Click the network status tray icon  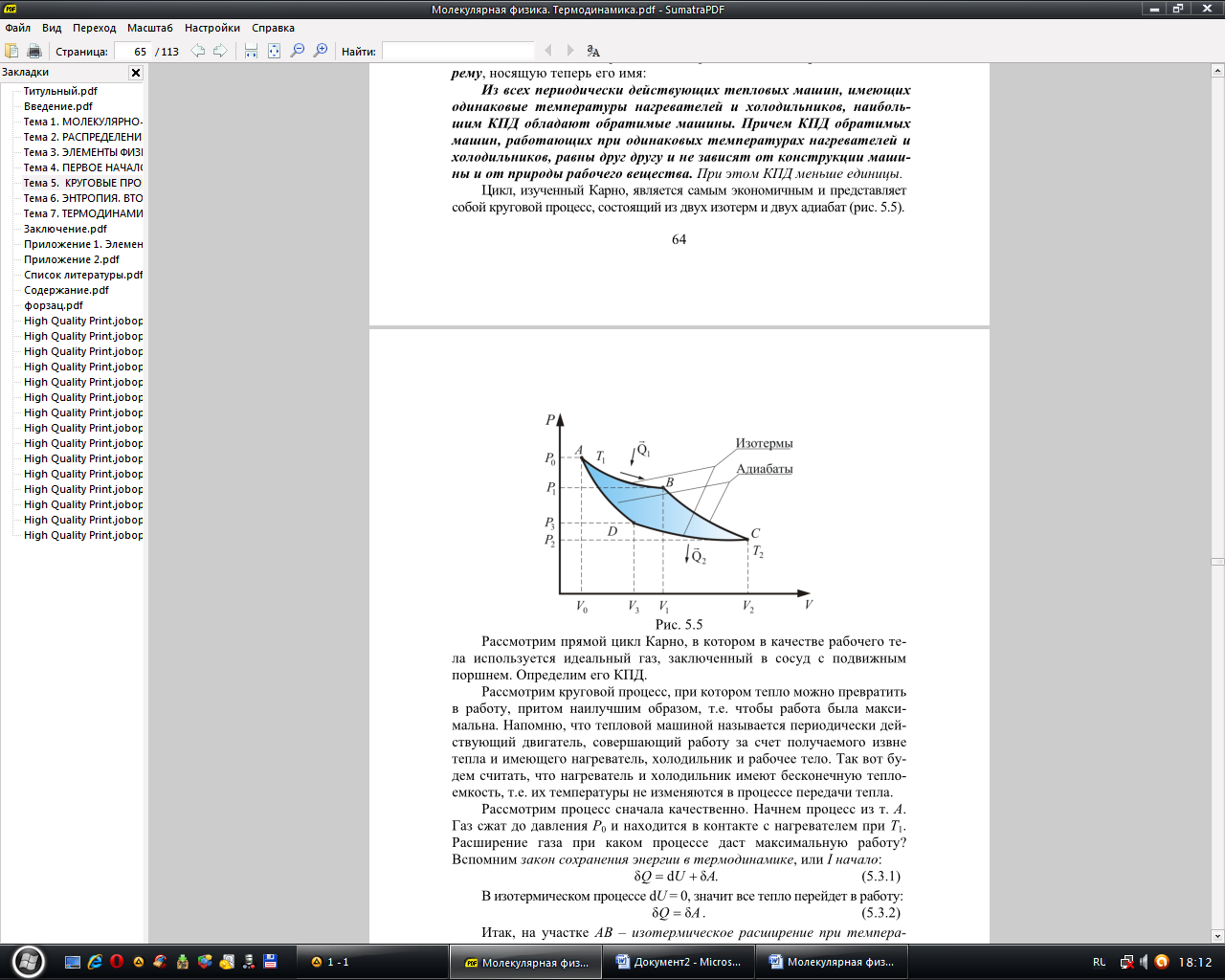[x=1127, y=962]
